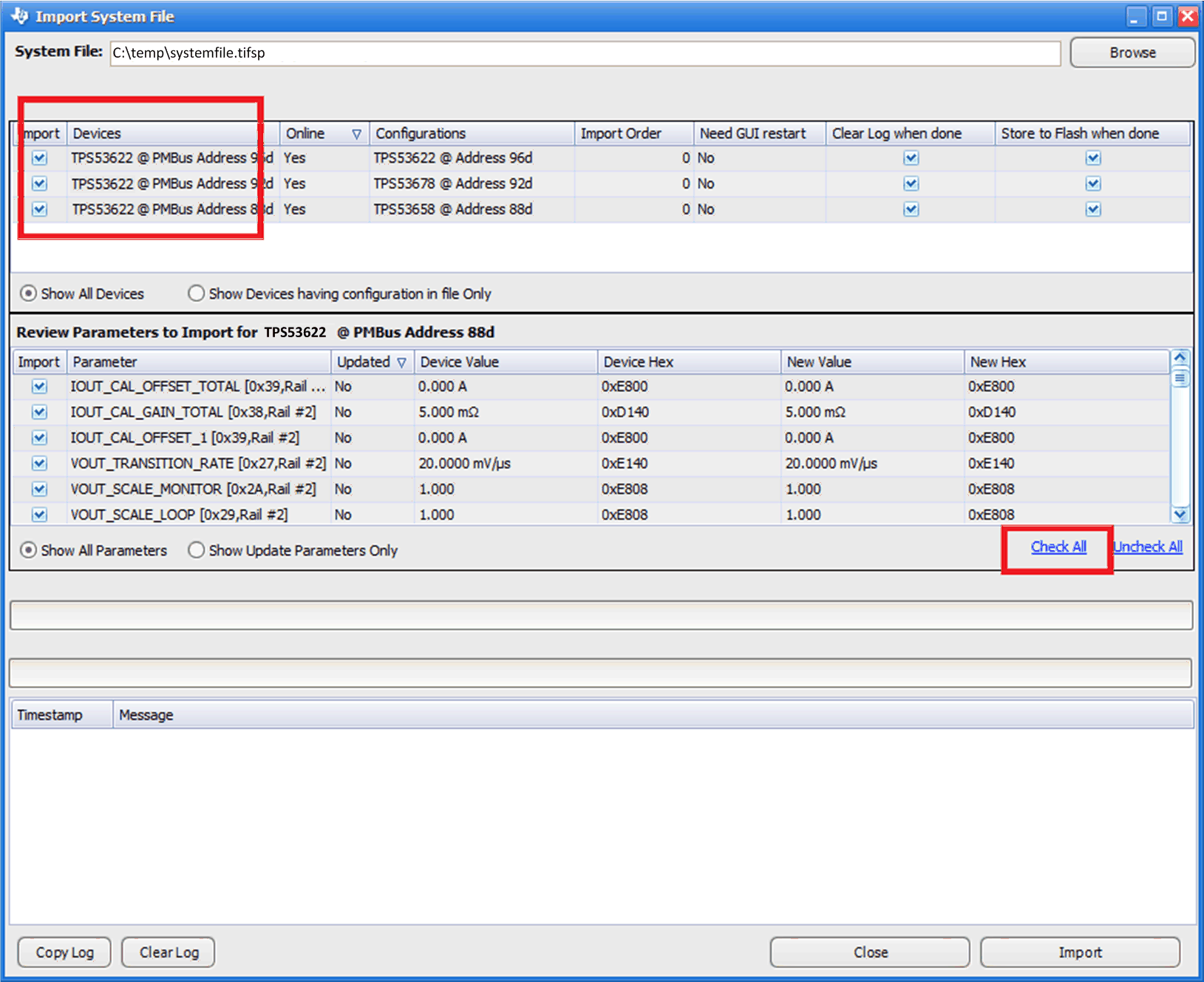The width and height of the screenshot is (1204, 982).
Task: Click the Updated column sort arrow
Action: pyautogui.click(x=401, y=362)
